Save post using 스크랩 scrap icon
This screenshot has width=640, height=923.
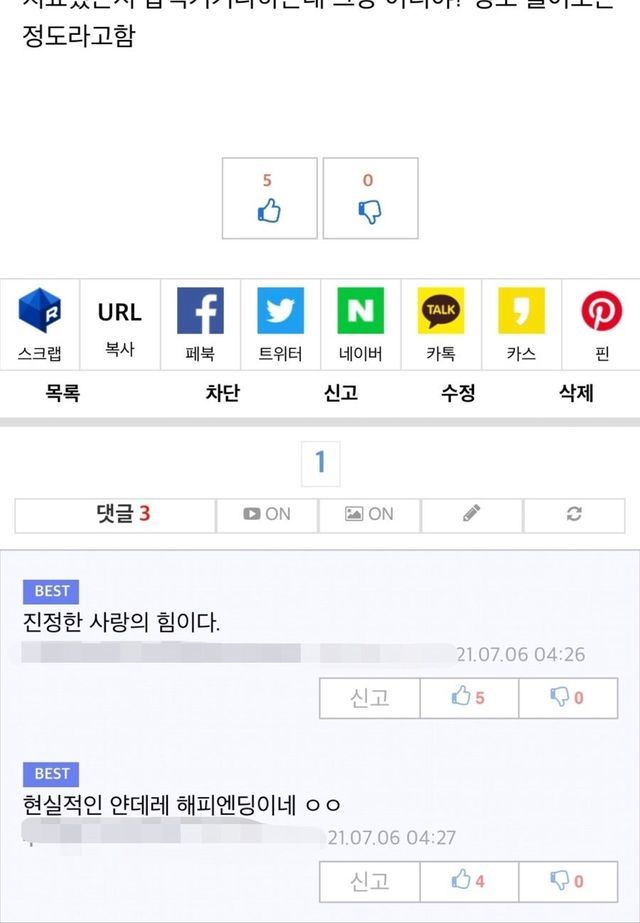(x=39, y=324)
